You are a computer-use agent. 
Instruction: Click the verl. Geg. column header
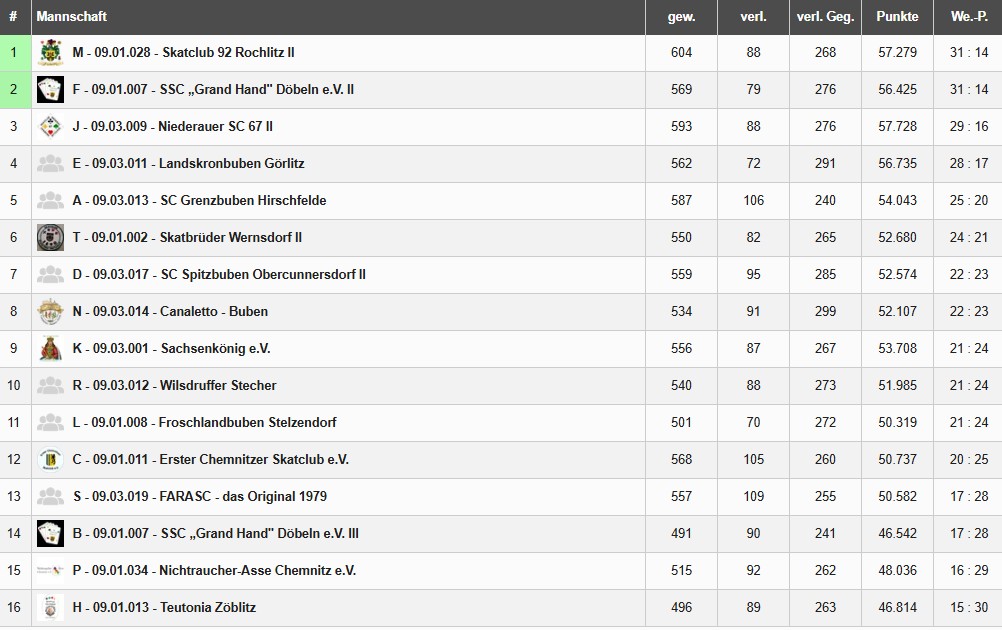825,17
